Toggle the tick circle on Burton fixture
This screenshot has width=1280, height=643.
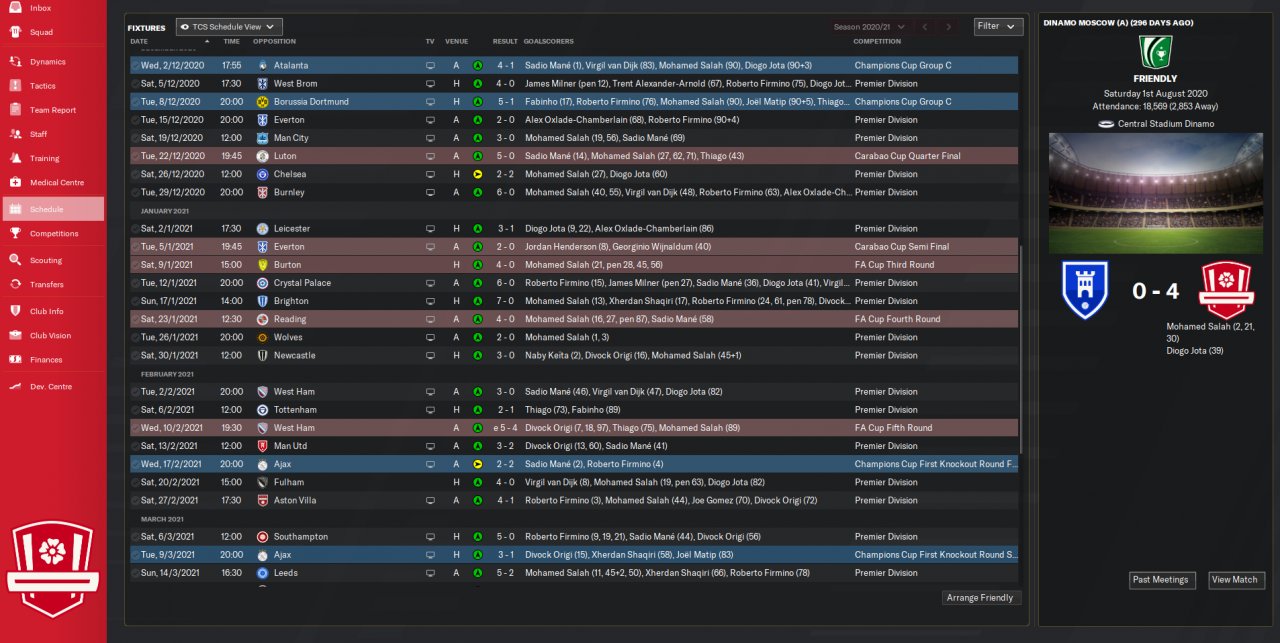136,265
